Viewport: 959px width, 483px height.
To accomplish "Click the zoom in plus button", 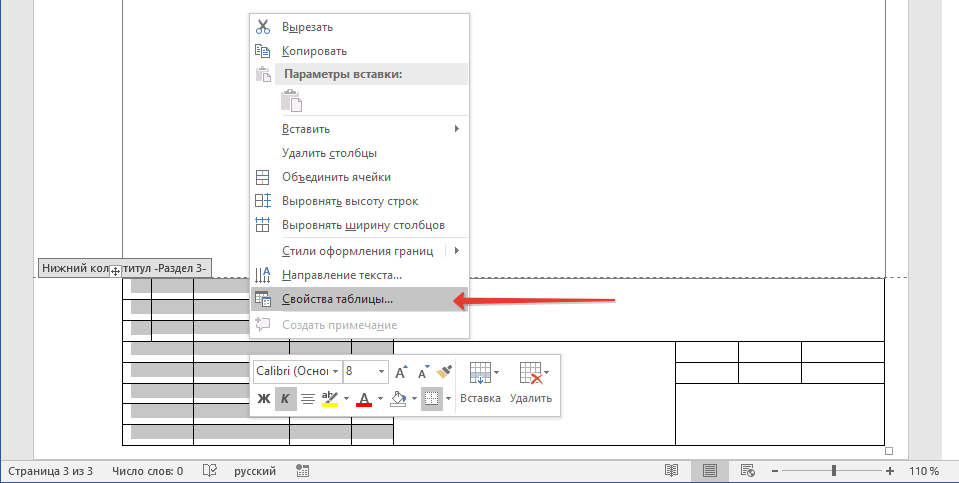I will 890,471.
